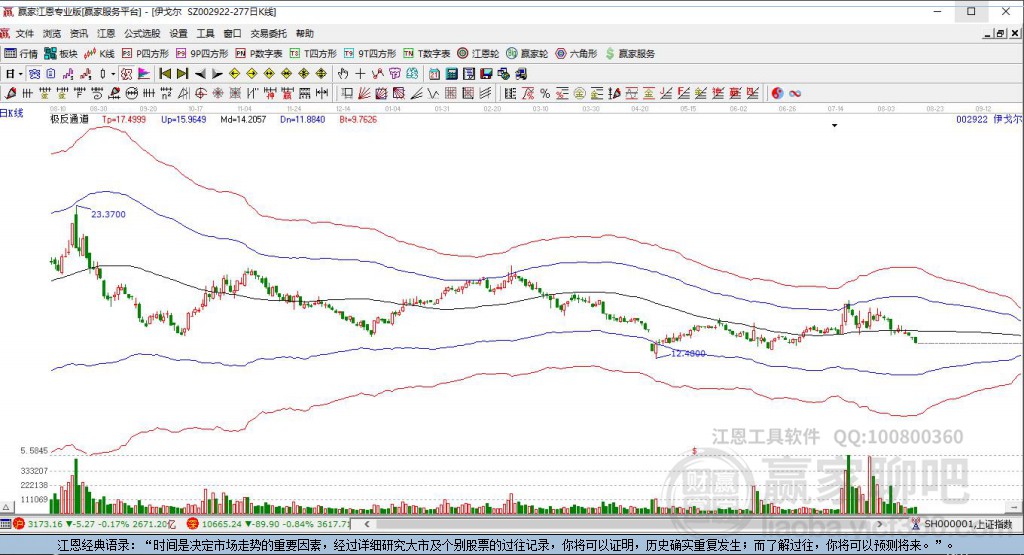Open the calculator icon
This screenshot has height=555, width=1024.
click(x=452, y=74)
